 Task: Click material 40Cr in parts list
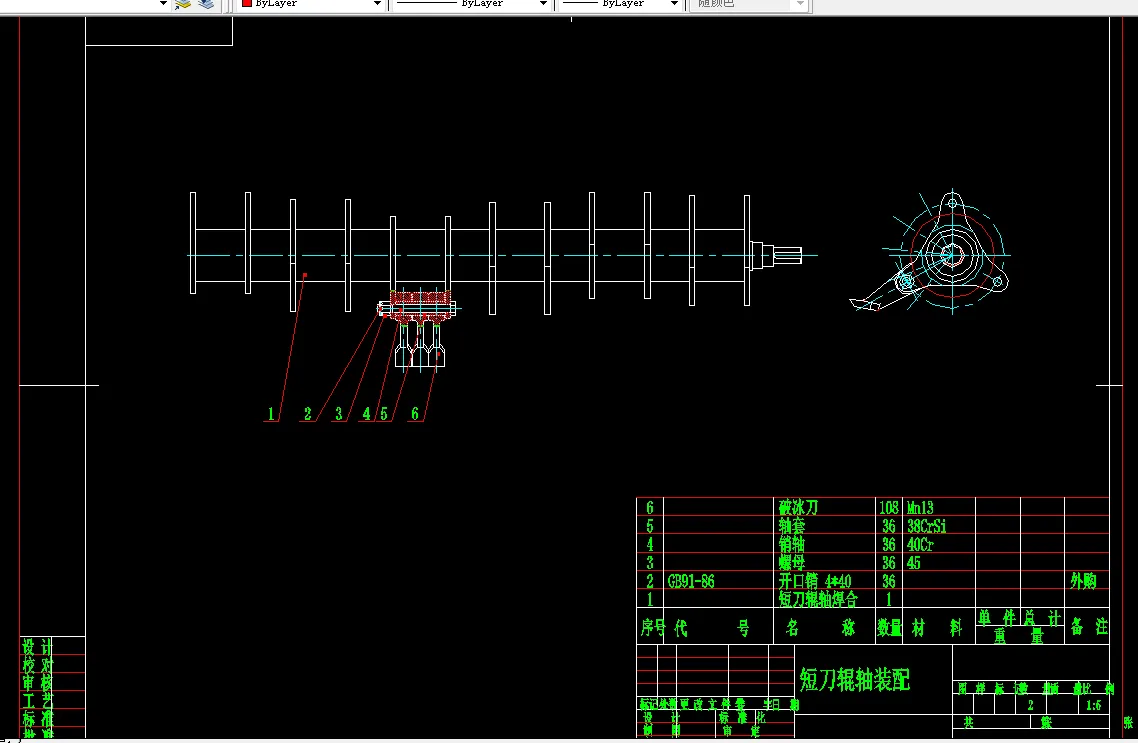[920, 543]
